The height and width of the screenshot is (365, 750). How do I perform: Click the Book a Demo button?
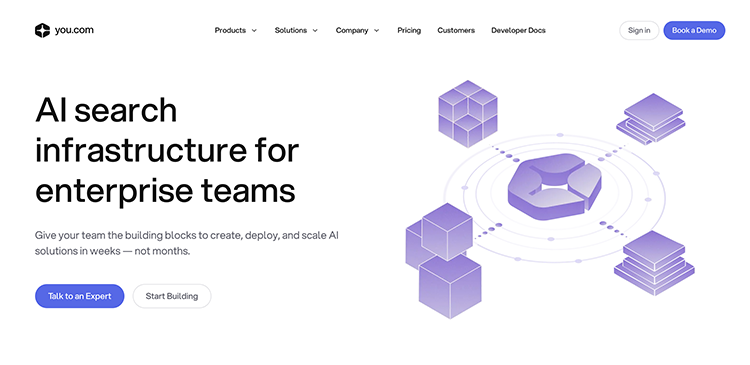coord(694,30)
